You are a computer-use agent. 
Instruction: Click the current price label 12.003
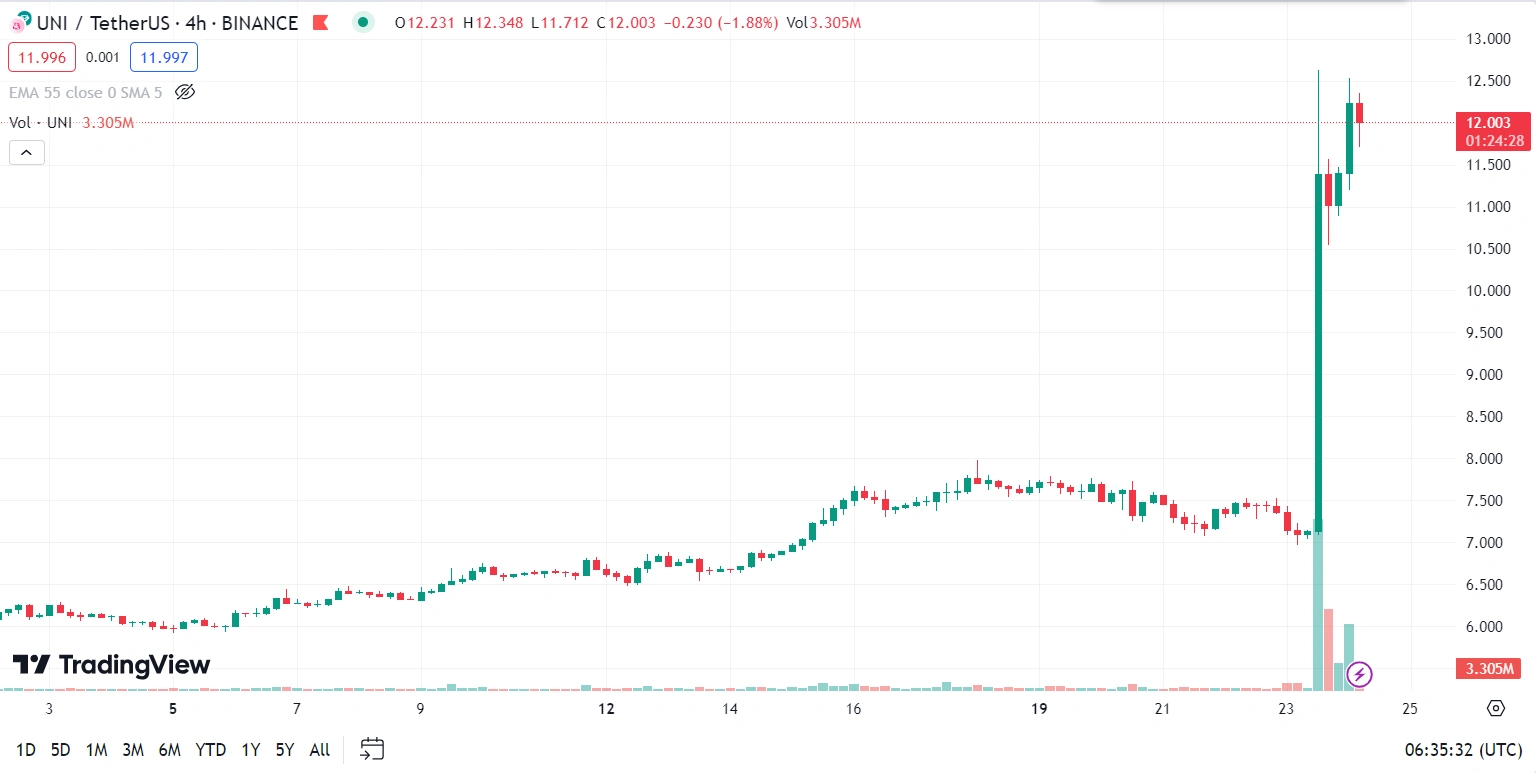coord(1493,122)
